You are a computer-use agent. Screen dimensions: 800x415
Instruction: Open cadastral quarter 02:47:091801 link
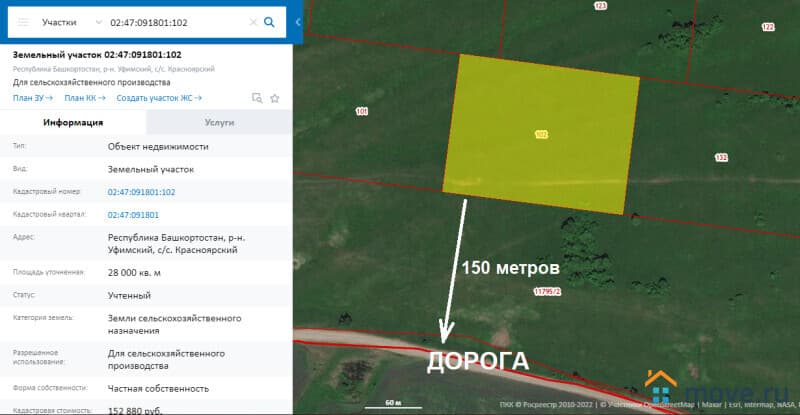[x=133, y=215]
